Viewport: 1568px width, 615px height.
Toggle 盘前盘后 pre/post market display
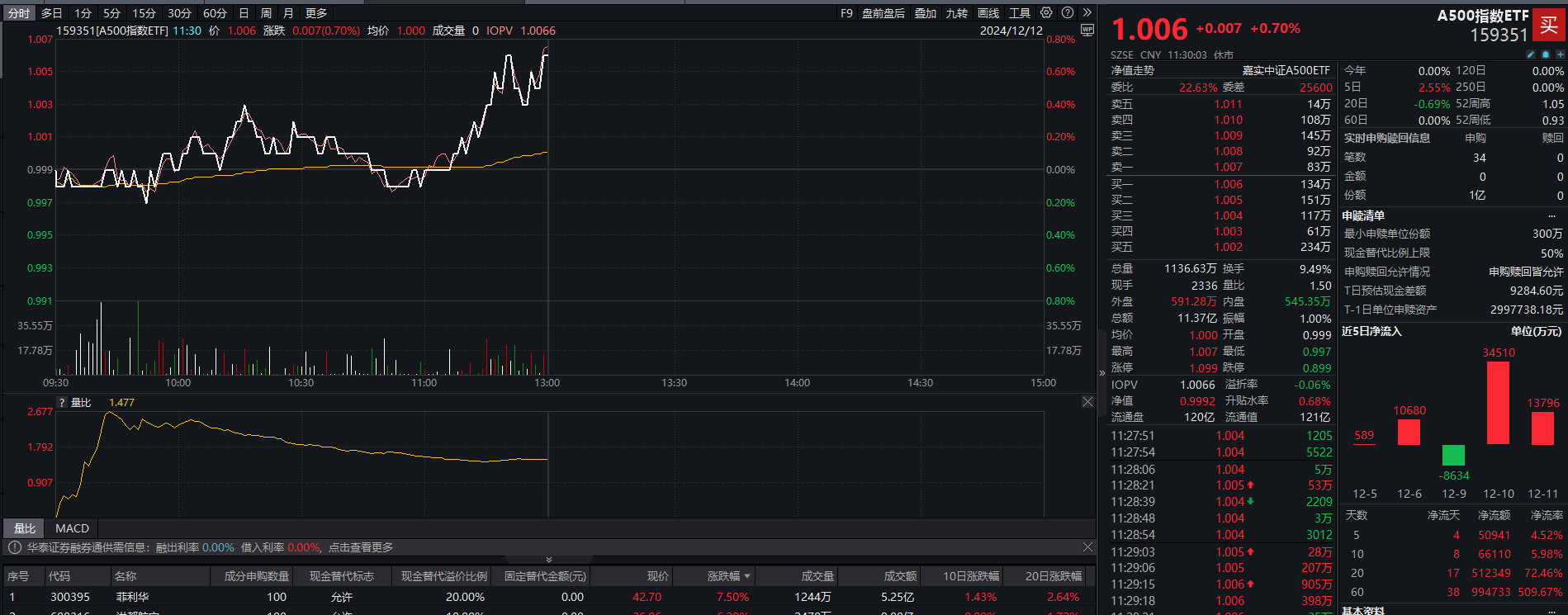(x=883, y=13)
